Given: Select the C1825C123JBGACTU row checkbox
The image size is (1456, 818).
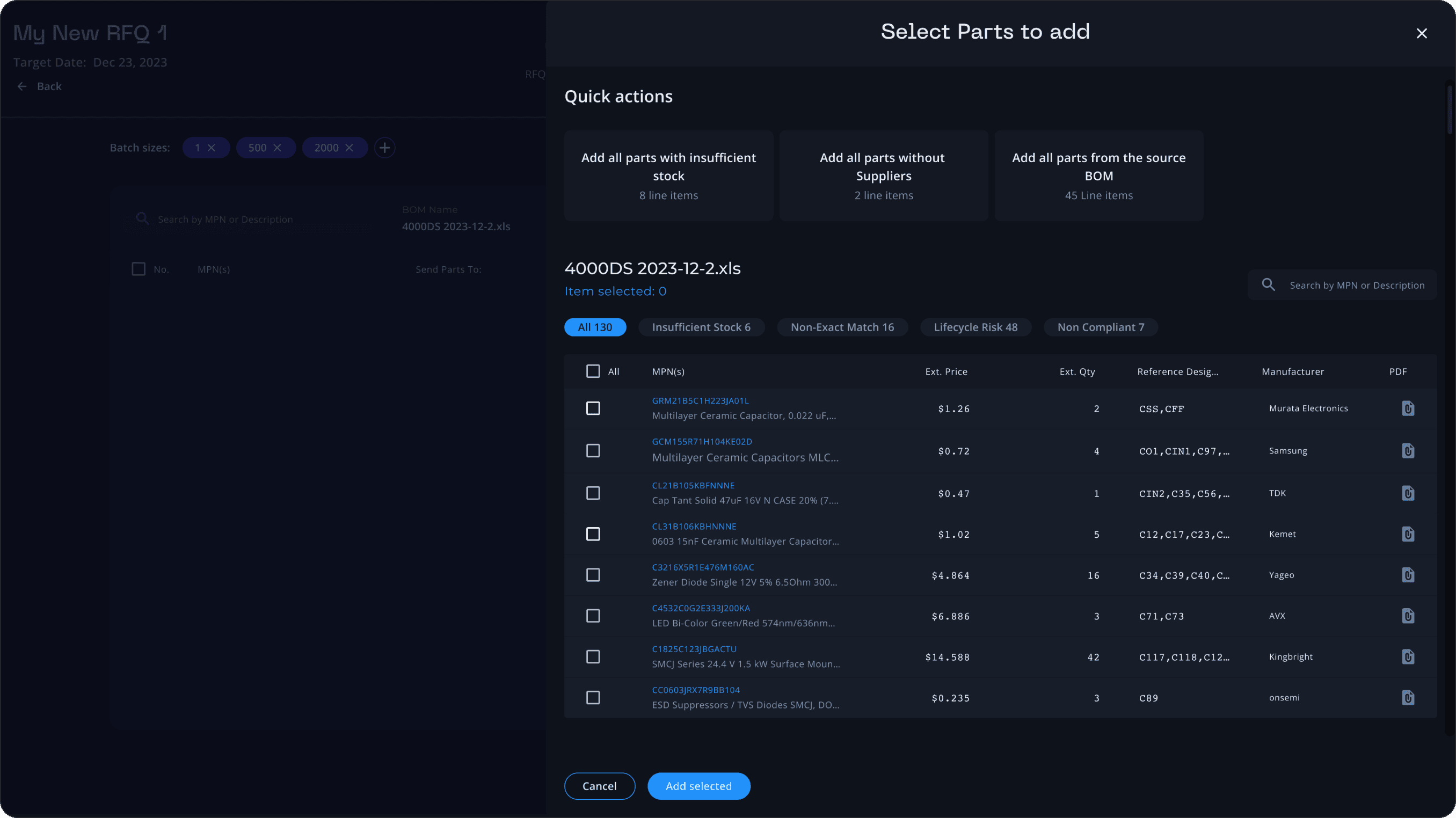Looking at the screenshot, I should pos(593,657).
